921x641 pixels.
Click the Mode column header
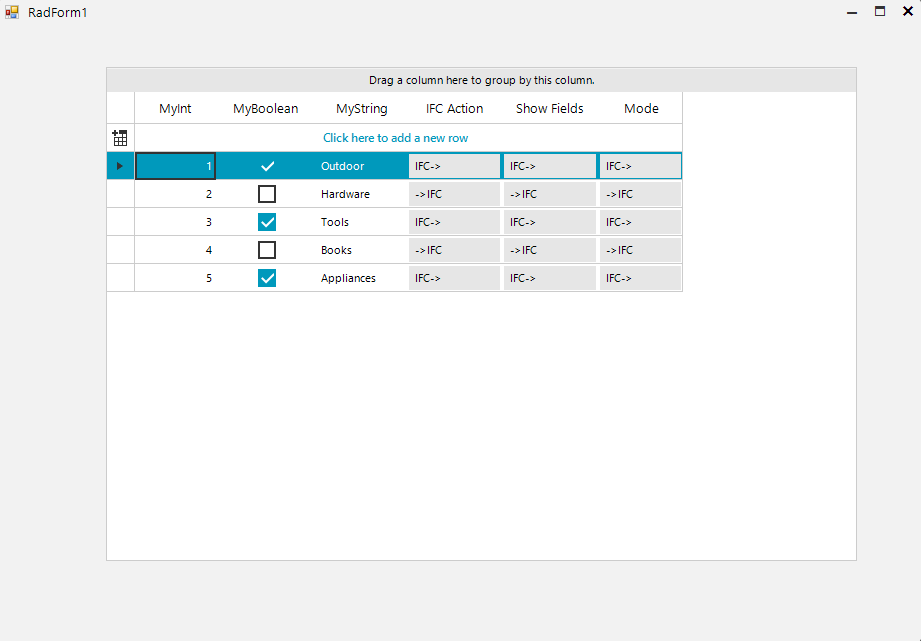pyautogui.click(x=641, y=108)
